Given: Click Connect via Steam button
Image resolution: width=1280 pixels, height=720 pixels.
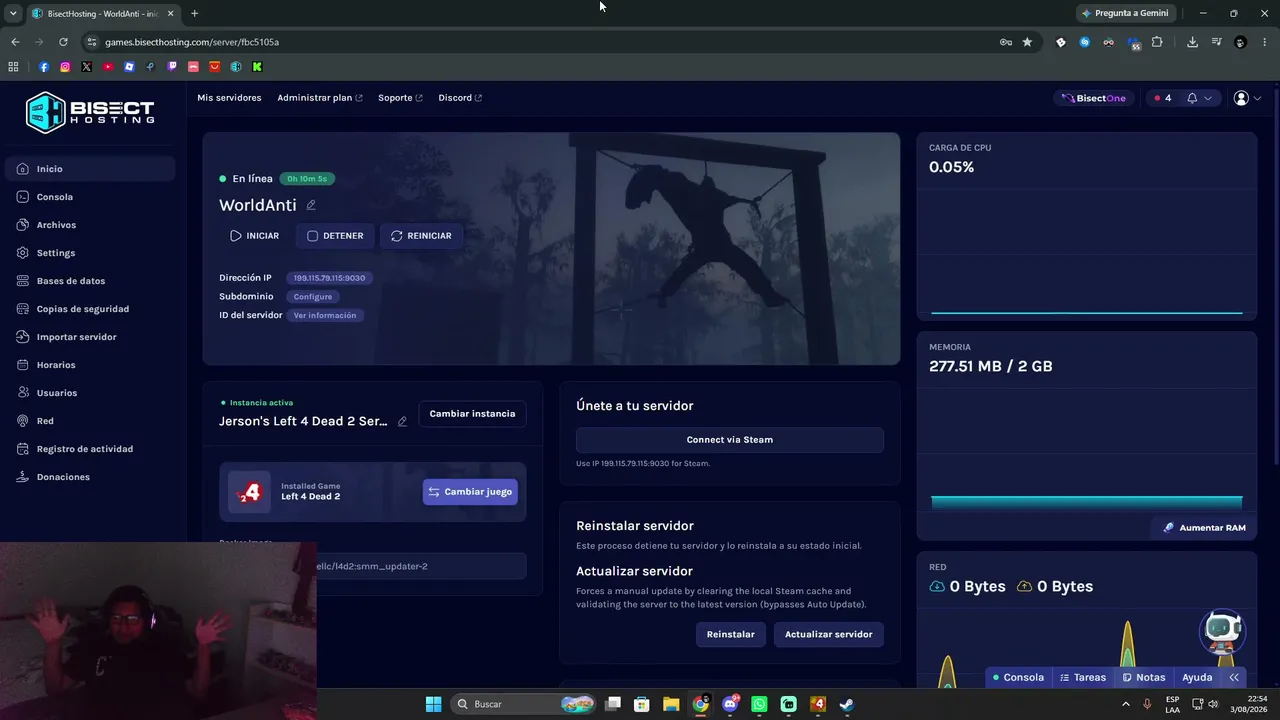Looking at the screenshot, I should click(730, 440).
